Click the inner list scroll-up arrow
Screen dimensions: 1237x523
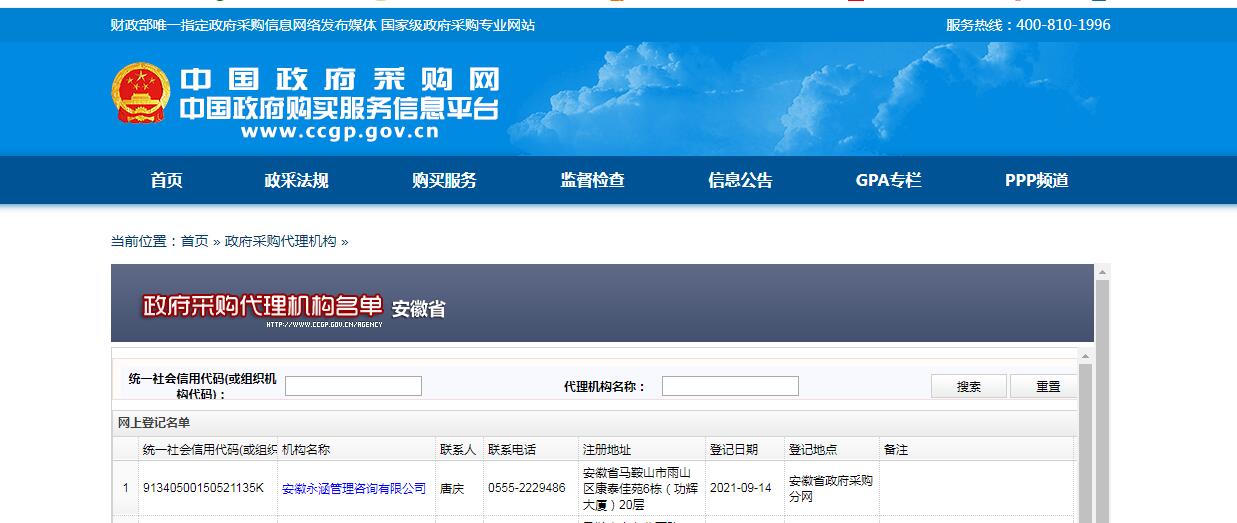coord(1084,355)
